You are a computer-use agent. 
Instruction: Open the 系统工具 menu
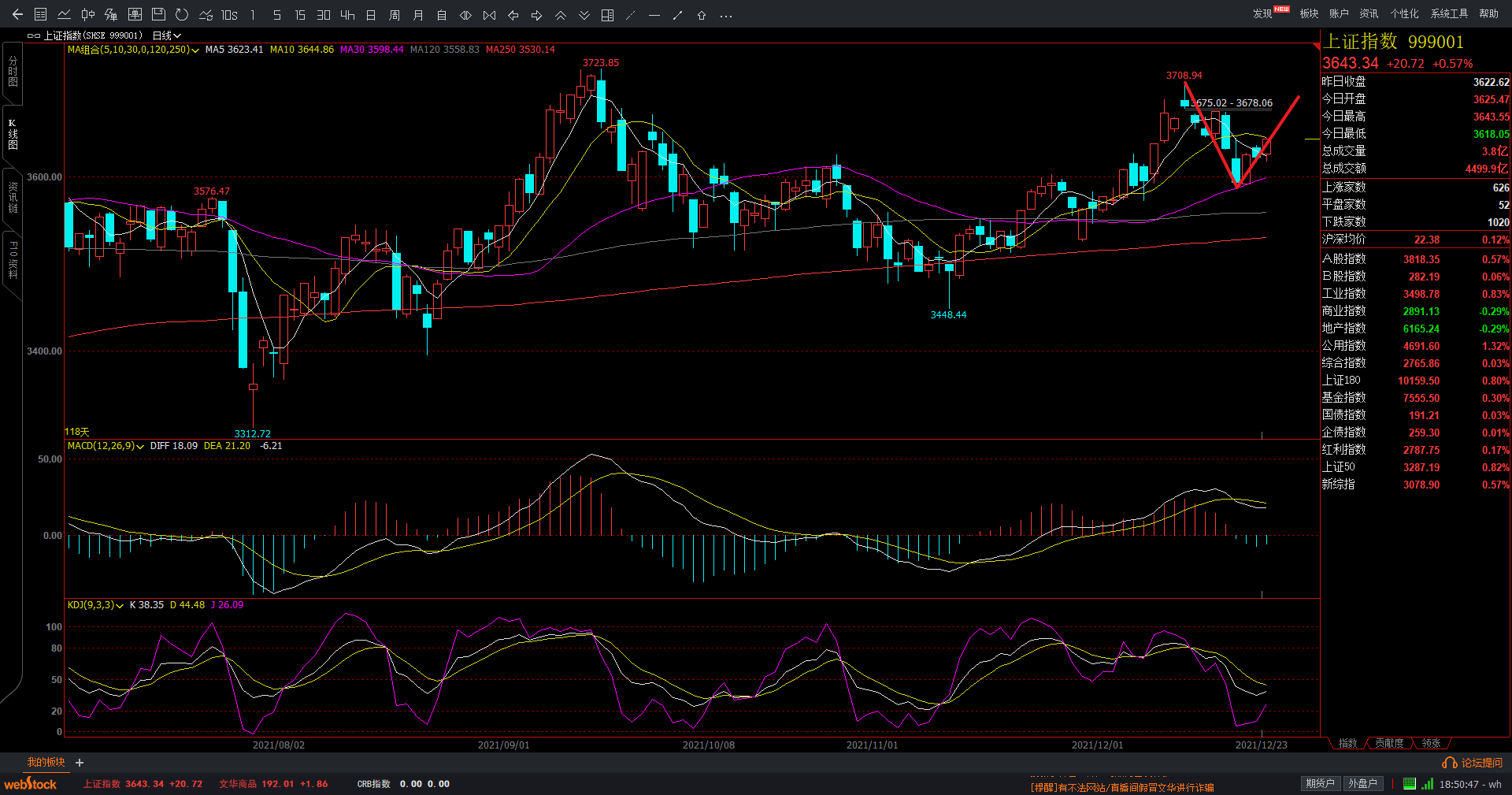point(1449,13)
